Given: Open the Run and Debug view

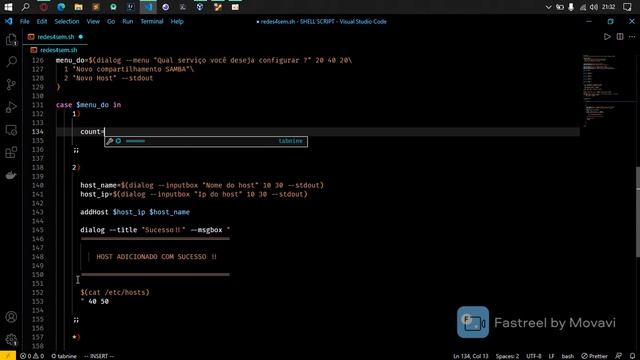Looking at the screenshot, I should (x=11, y=107).
